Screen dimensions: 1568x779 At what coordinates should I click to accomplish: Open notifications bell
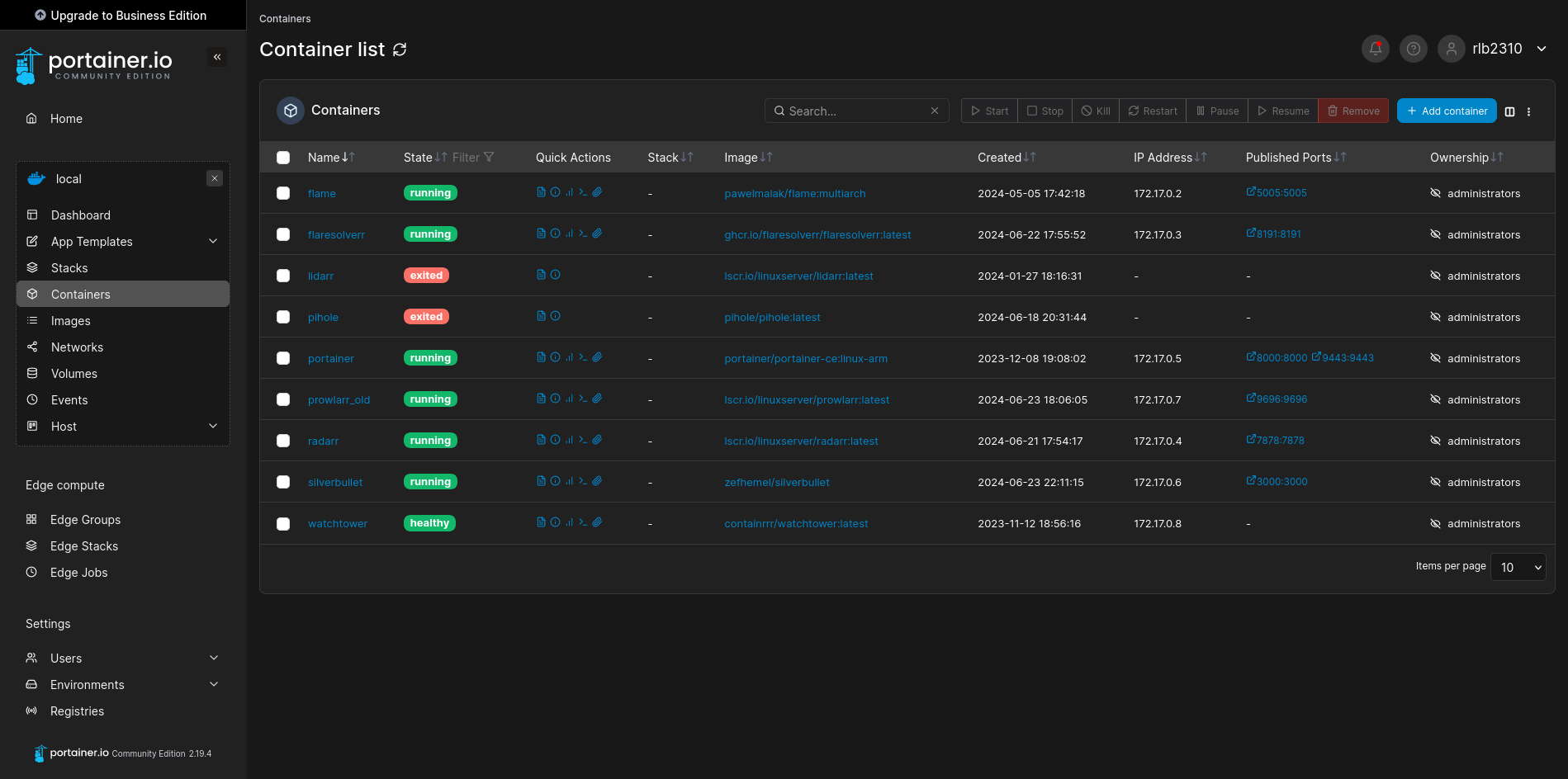pyautogui.click(x=1376, y=49)
